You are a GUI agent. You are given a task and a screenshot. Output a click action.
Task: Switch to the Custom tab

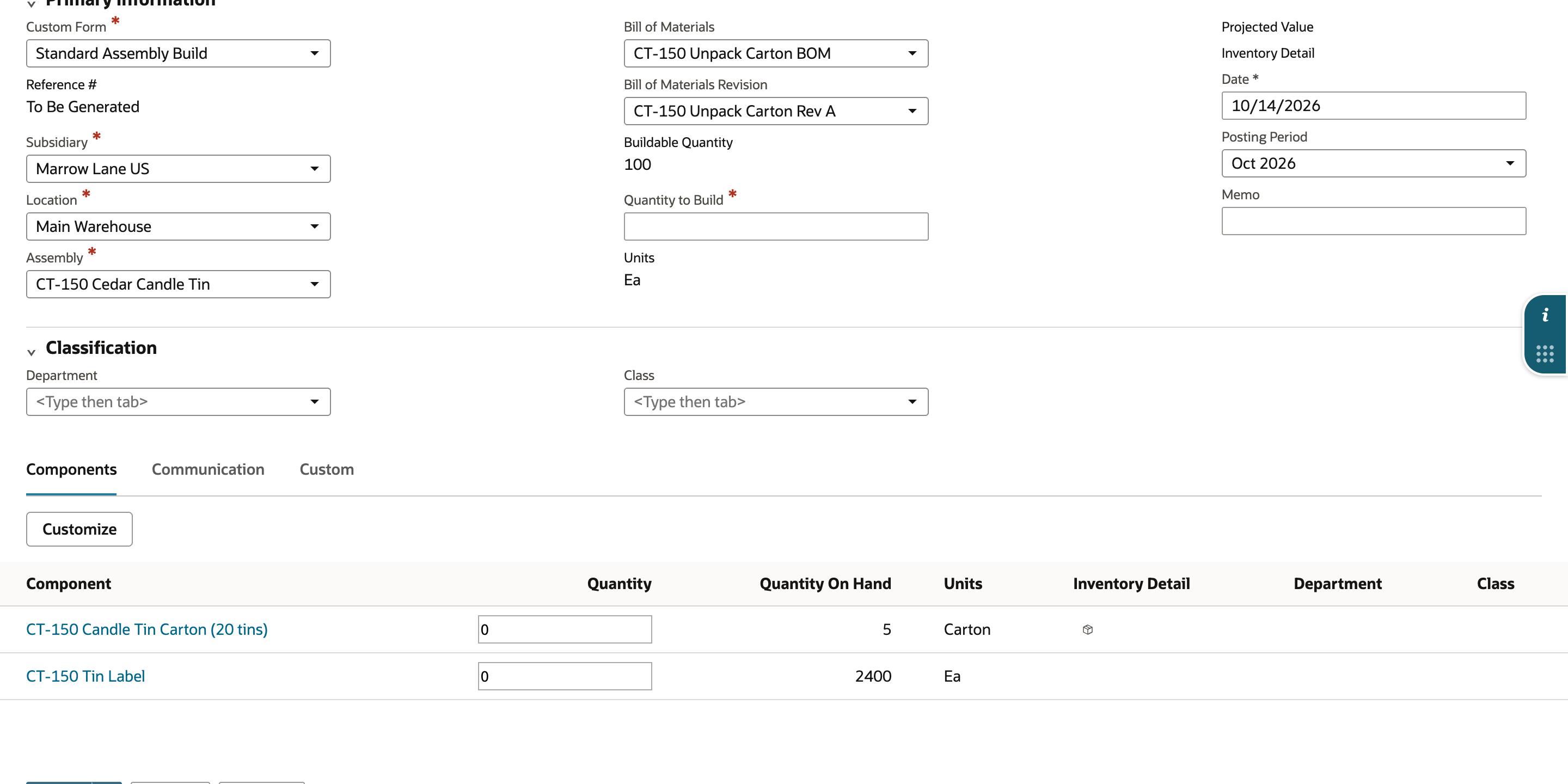327,469
